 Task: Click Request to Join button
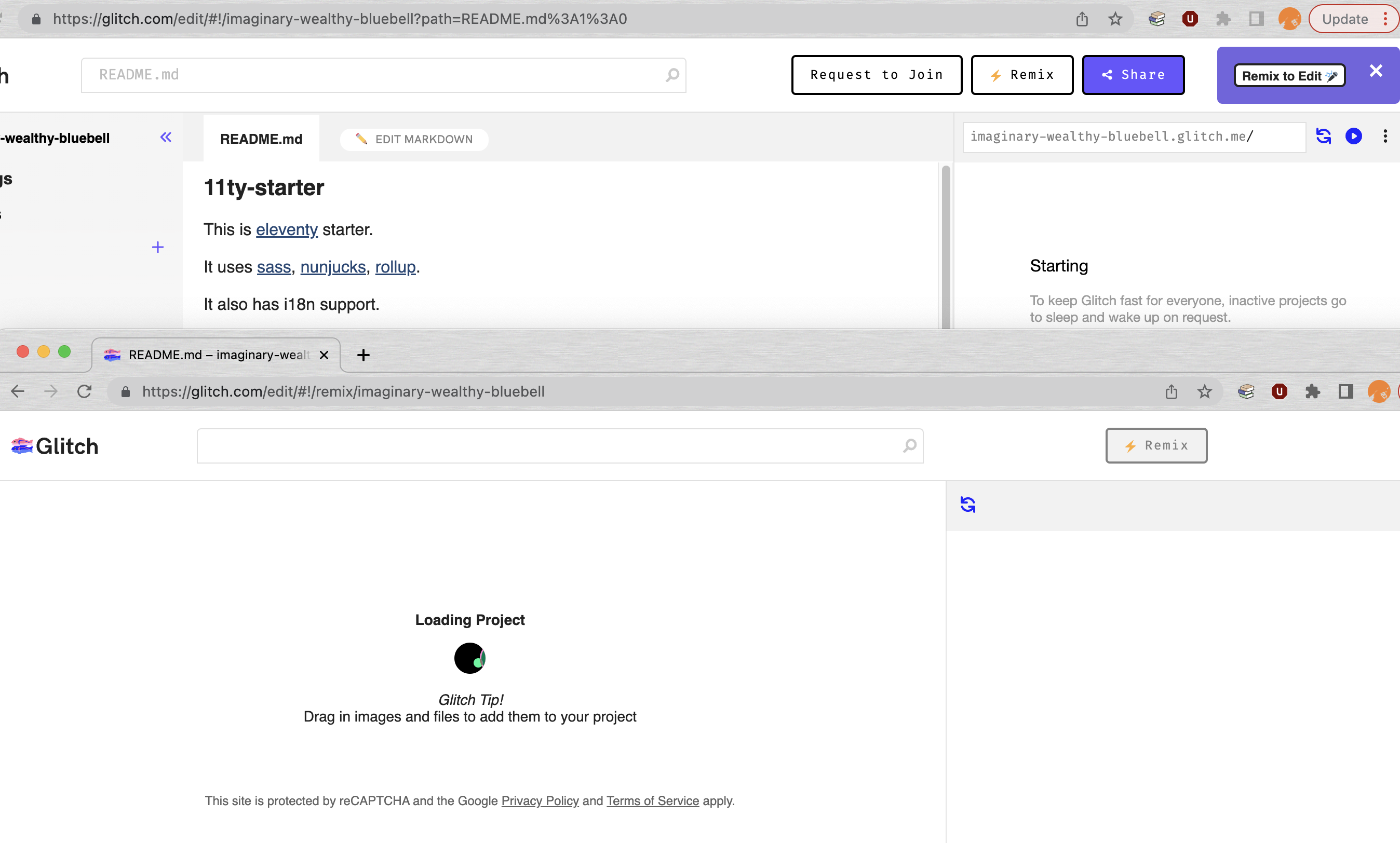876,75
